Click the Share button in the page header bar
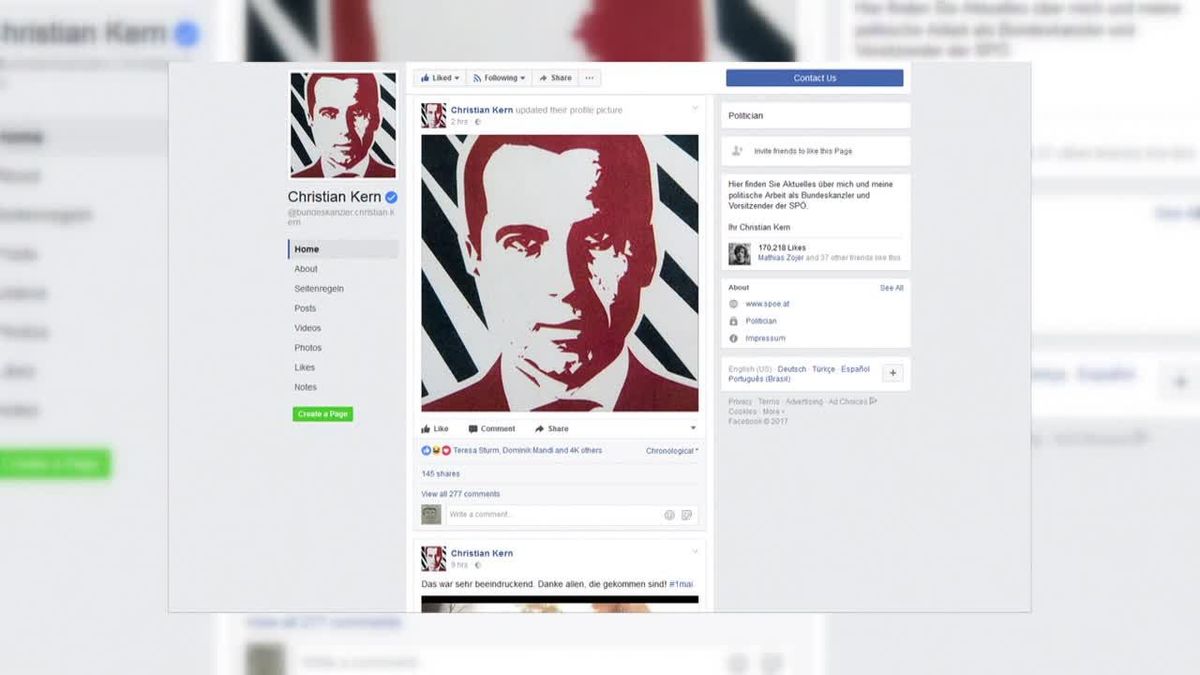 pos(554,78)
